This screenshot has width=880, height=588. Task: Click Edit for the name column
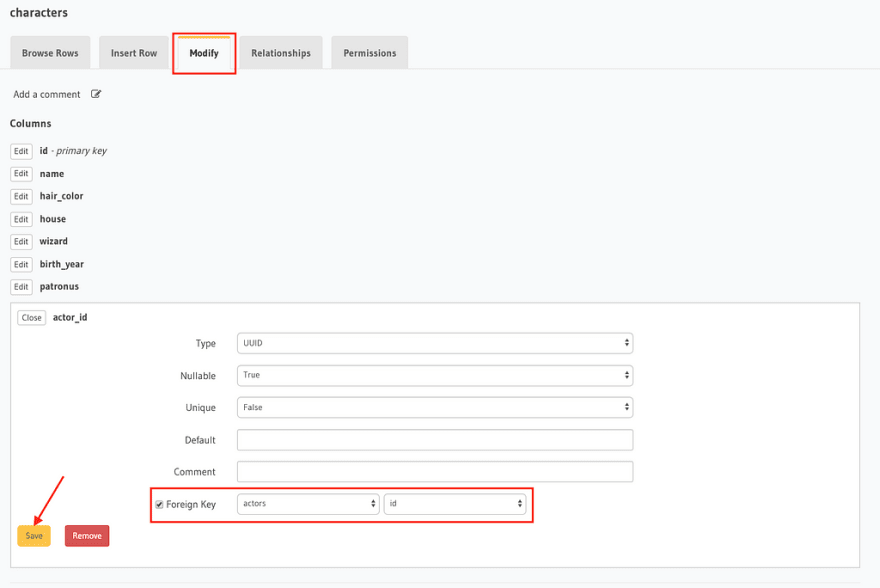click(x=21, y=174)
